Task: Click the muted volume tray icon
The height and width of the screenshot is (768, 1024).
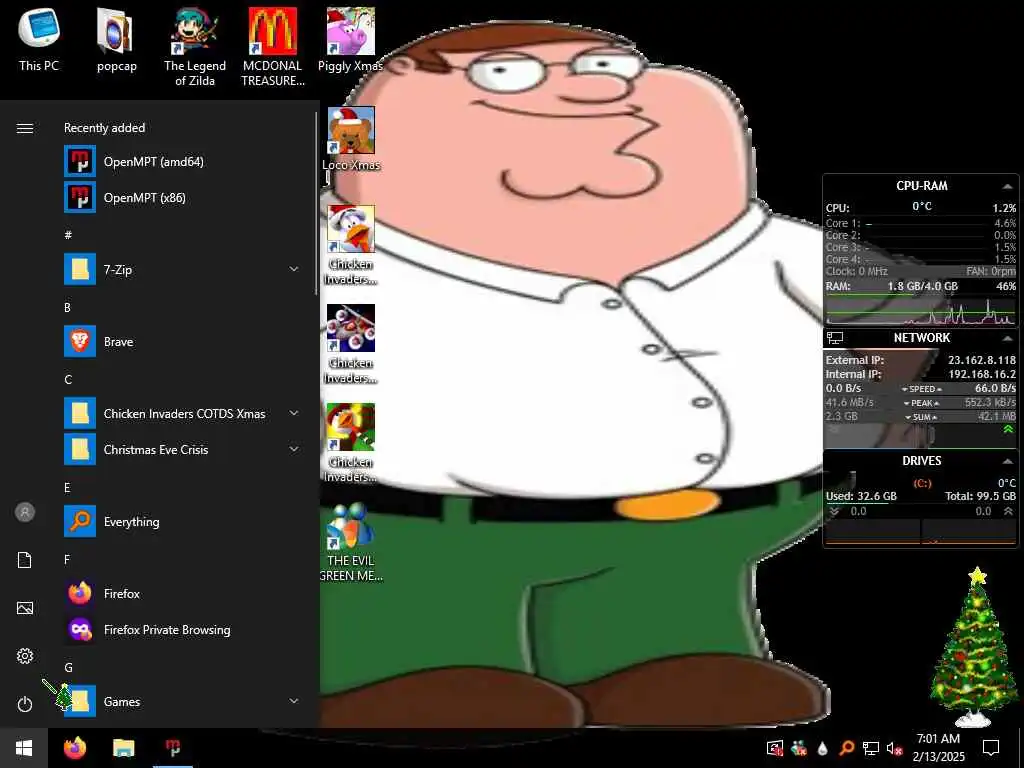Action: [x=894, y=748]
